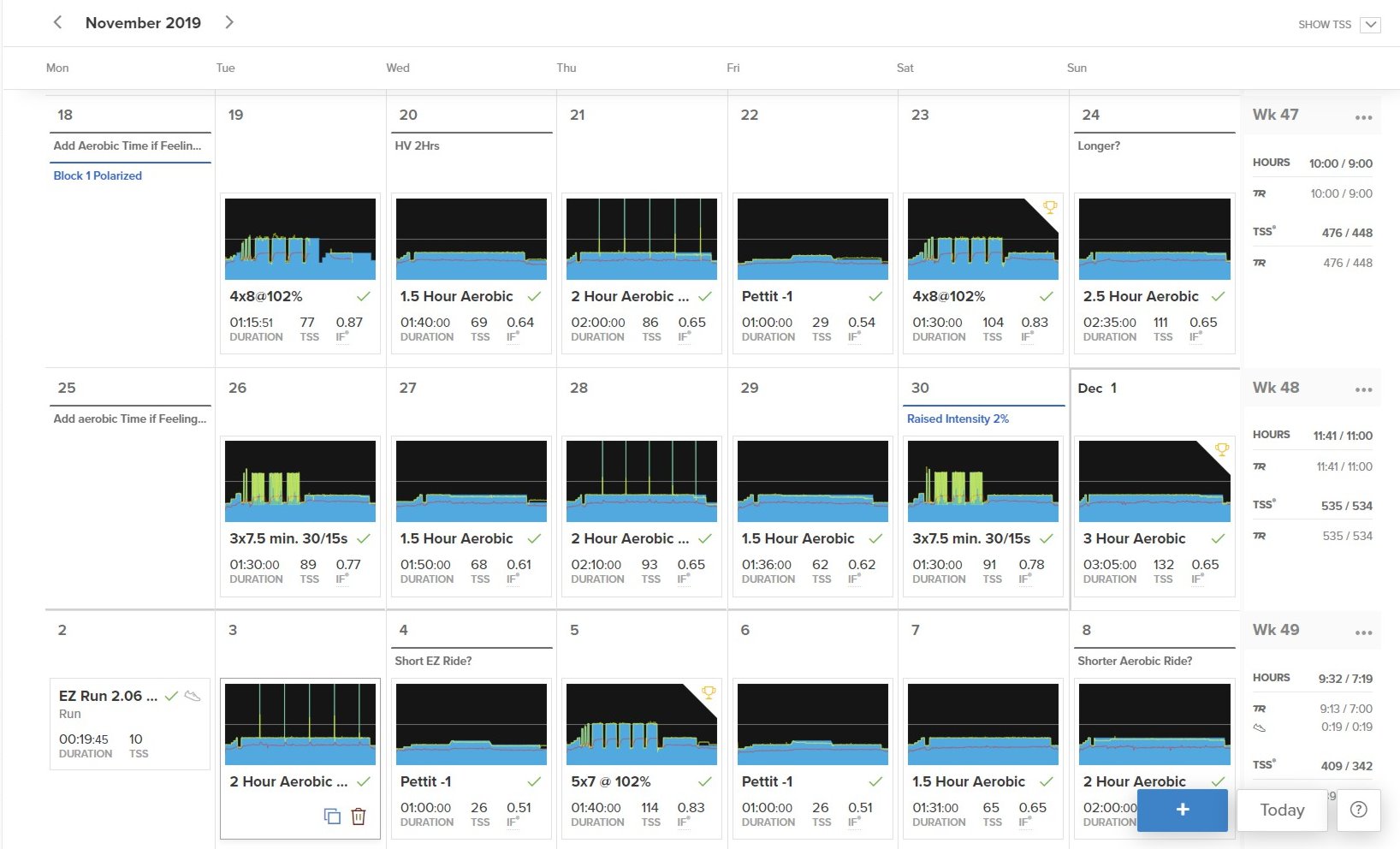This screenshot has height=849, width=1400.
Task: Copy the Dec 3 2 Hour Aerobic workout
Action: tap(332, 816)
